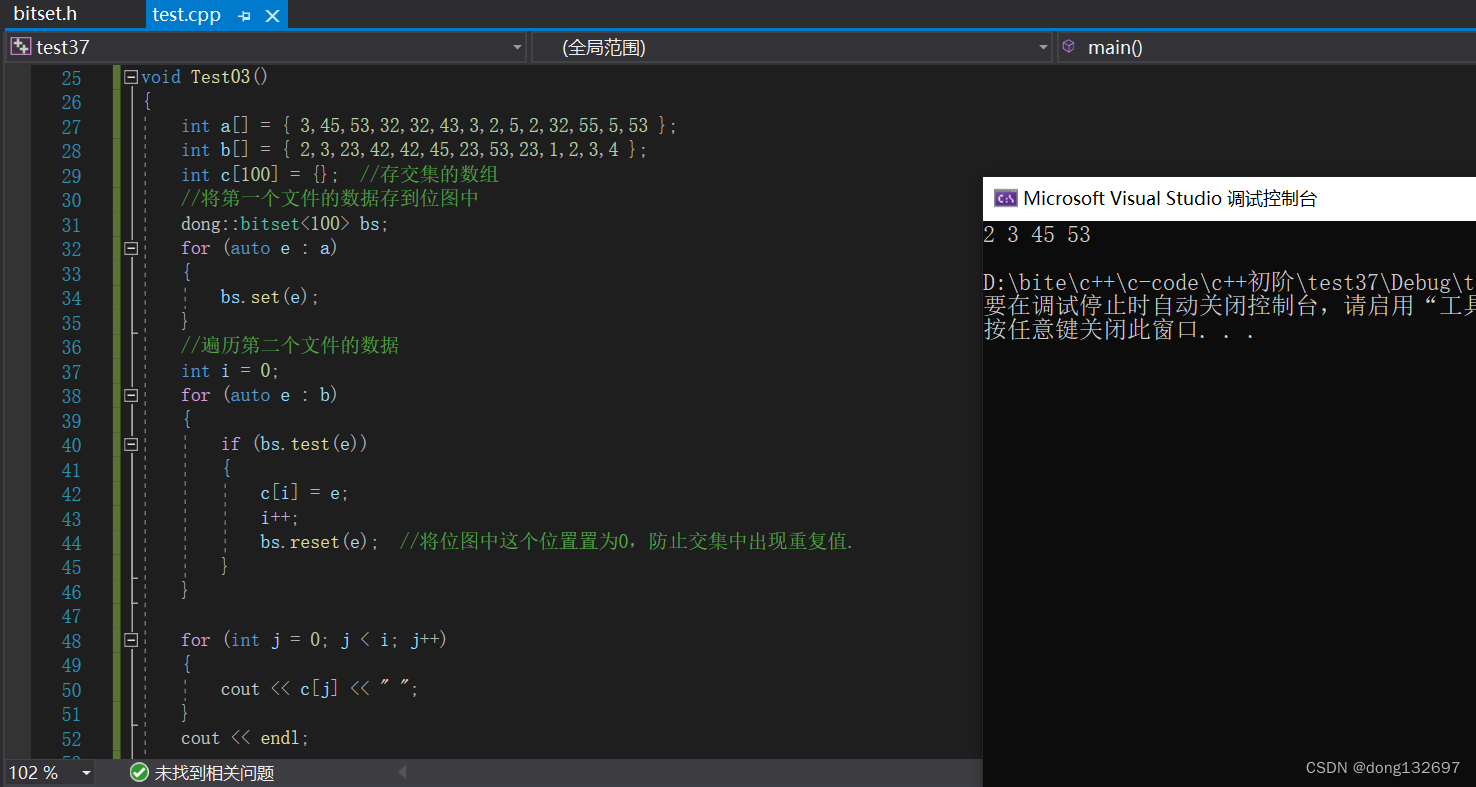Click the "cout << c[j]" output line
Screen dimensions: 1476x787
pyautogui.click(x=319, y=689)
